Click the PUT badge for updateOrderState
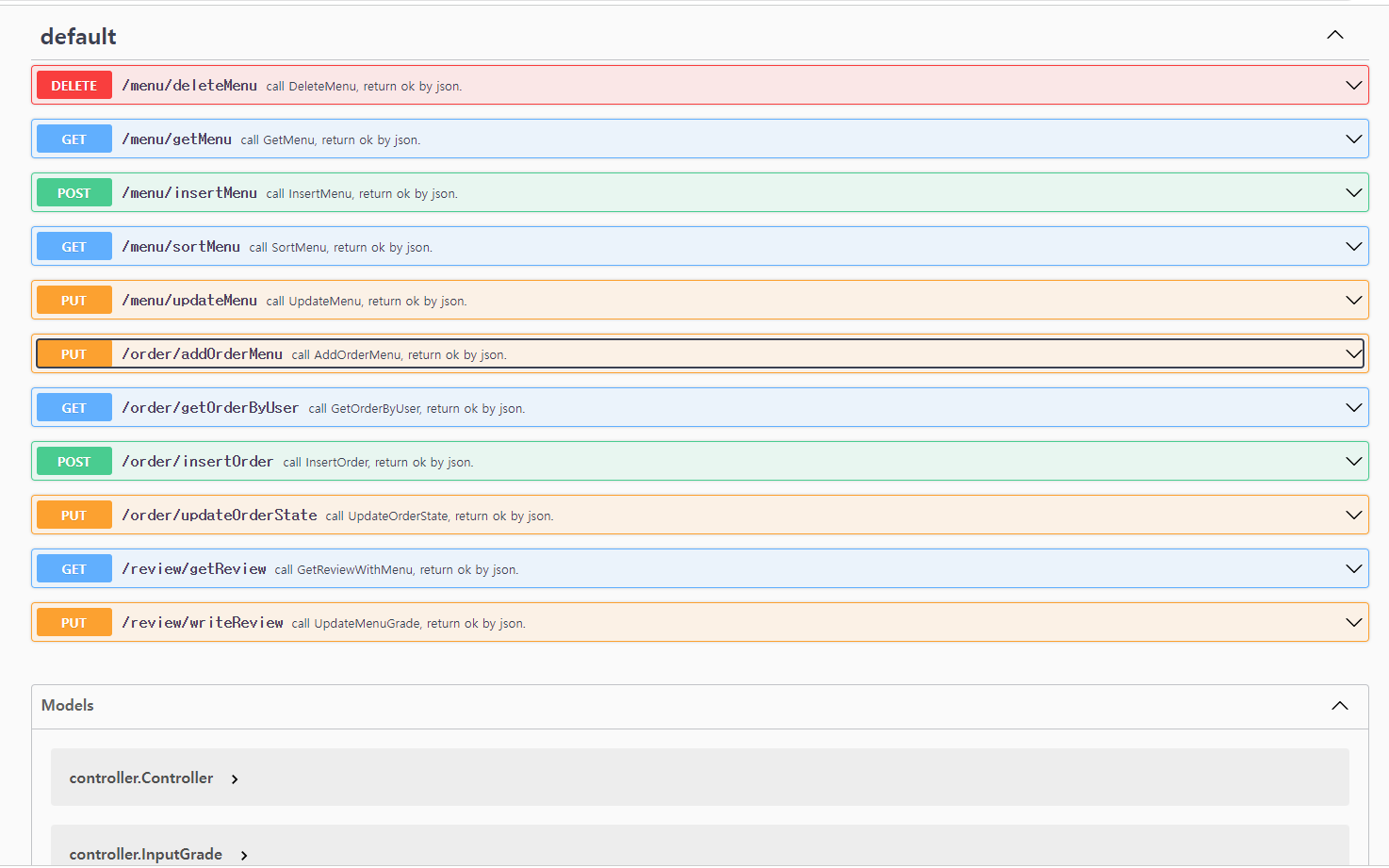The image size is (1389, 868). pyautogui.click(x=74, y=516)
